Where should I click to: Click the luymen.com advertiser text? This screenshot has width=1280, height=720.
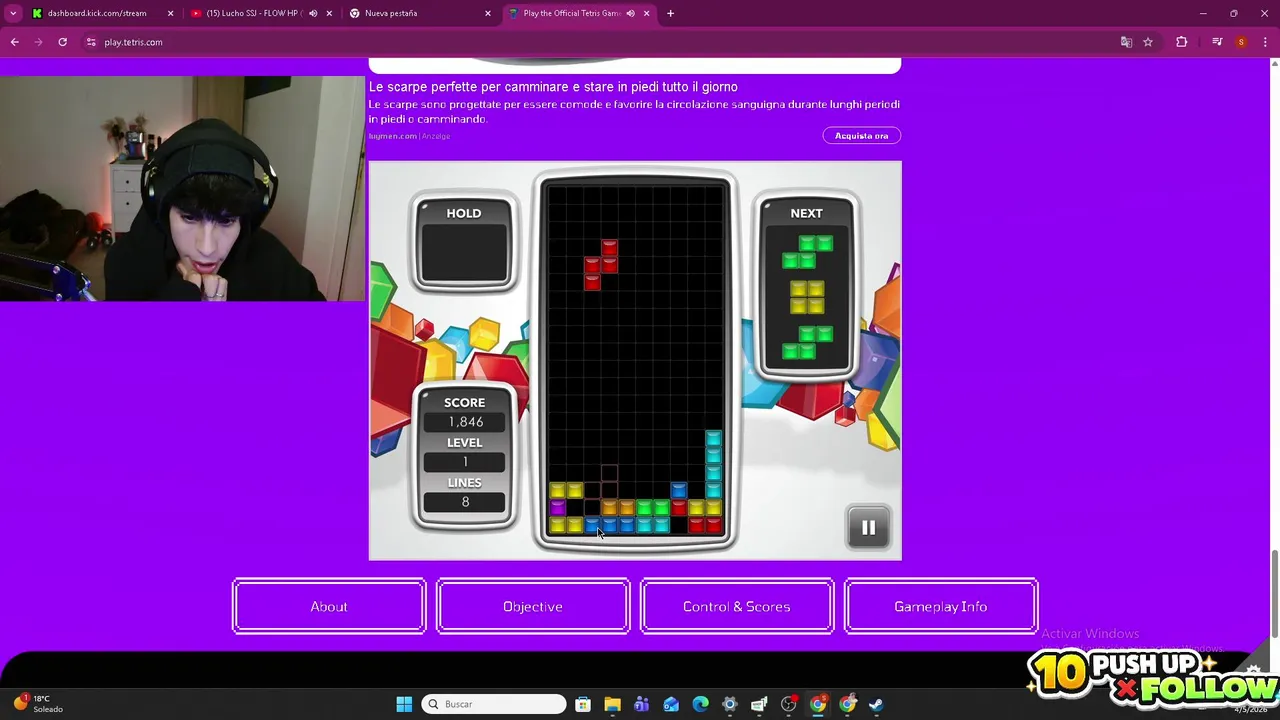(x=392, y=136)
